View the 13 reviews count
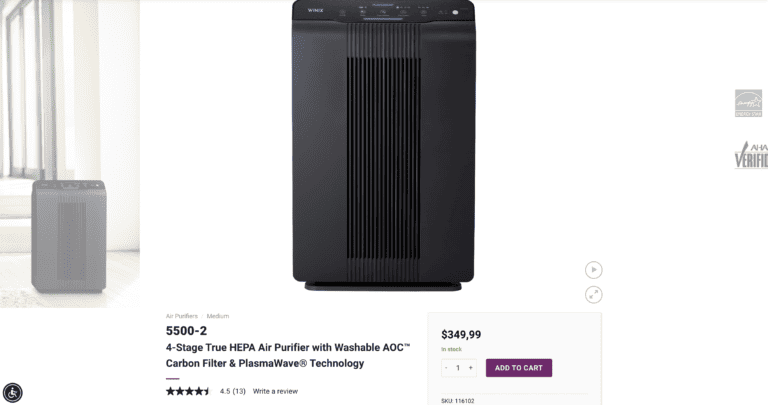The image size is (768, 405). [x=239, y=391]
